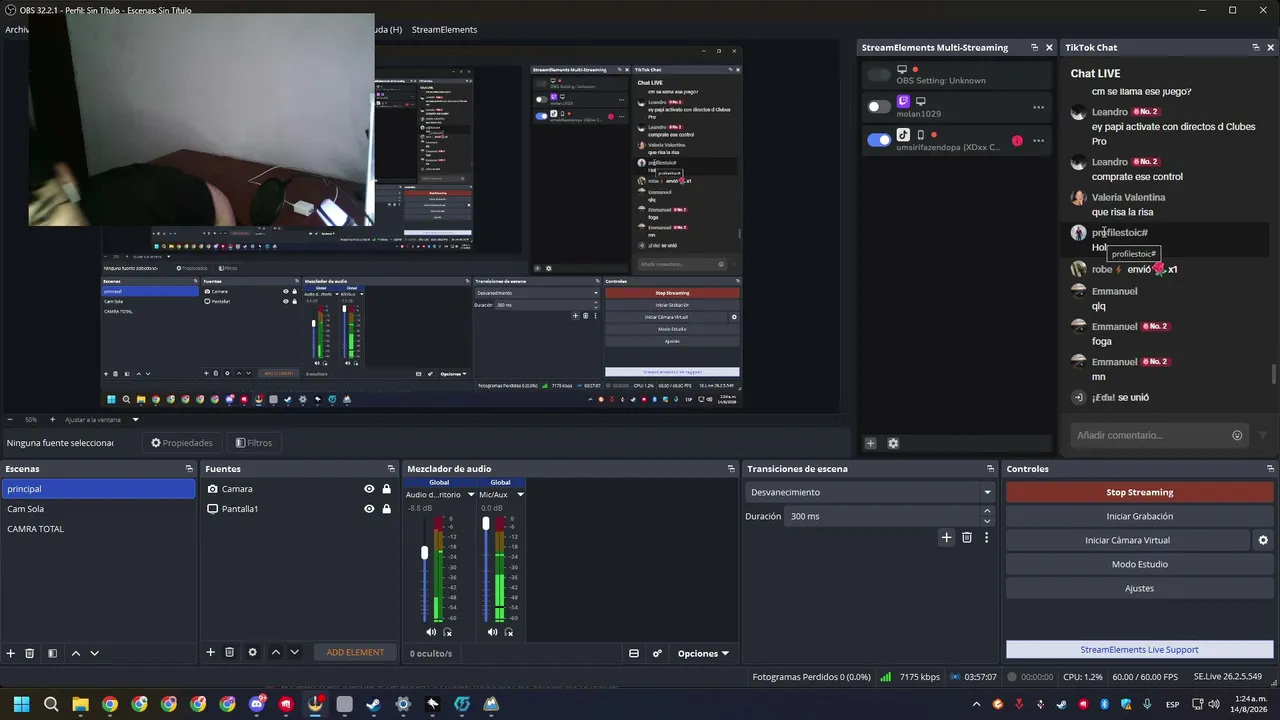Toggle lock on Pantalla1 source
This screenshot has width=1280, height=720.
[386, 509]
